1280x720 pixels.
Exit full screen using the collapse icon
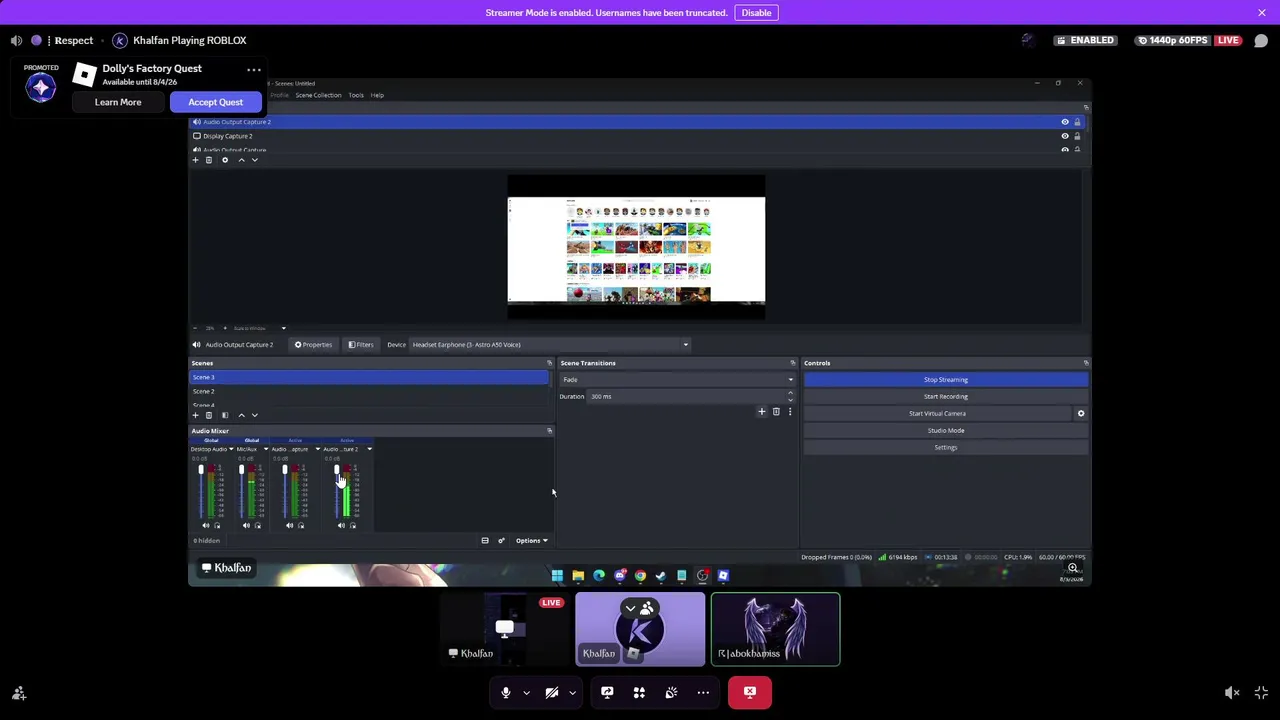tap(1261, 692)
